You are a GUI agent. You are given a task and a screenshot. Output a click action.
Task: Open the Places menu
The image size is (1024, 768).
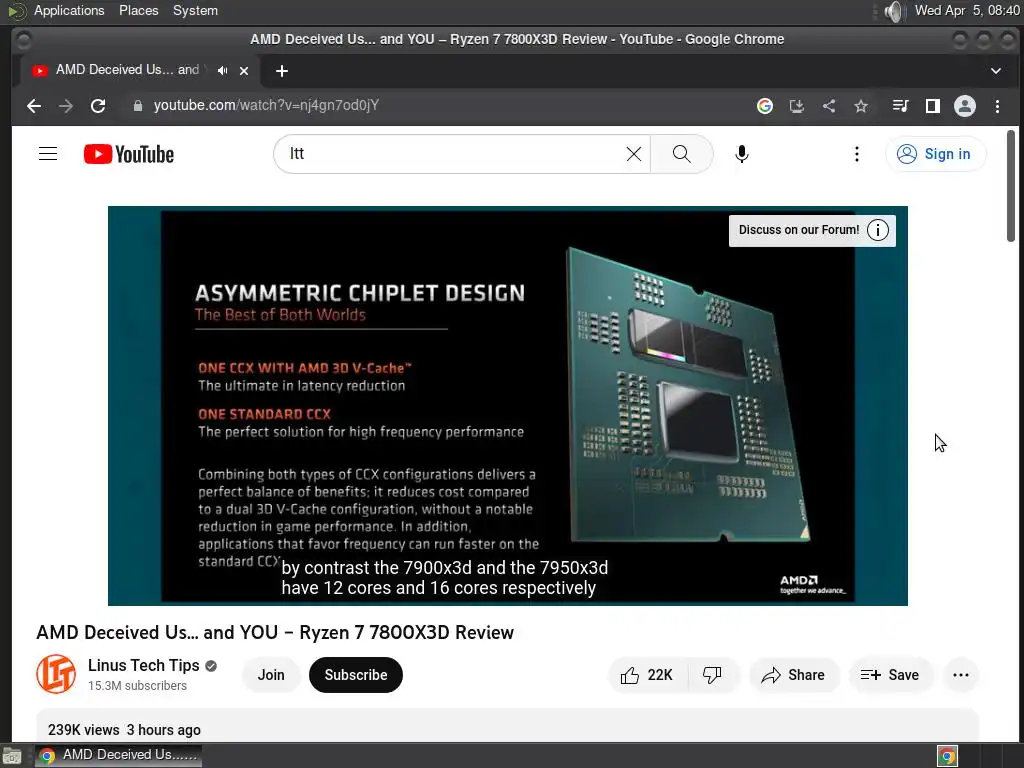click(x=138, y=10)
